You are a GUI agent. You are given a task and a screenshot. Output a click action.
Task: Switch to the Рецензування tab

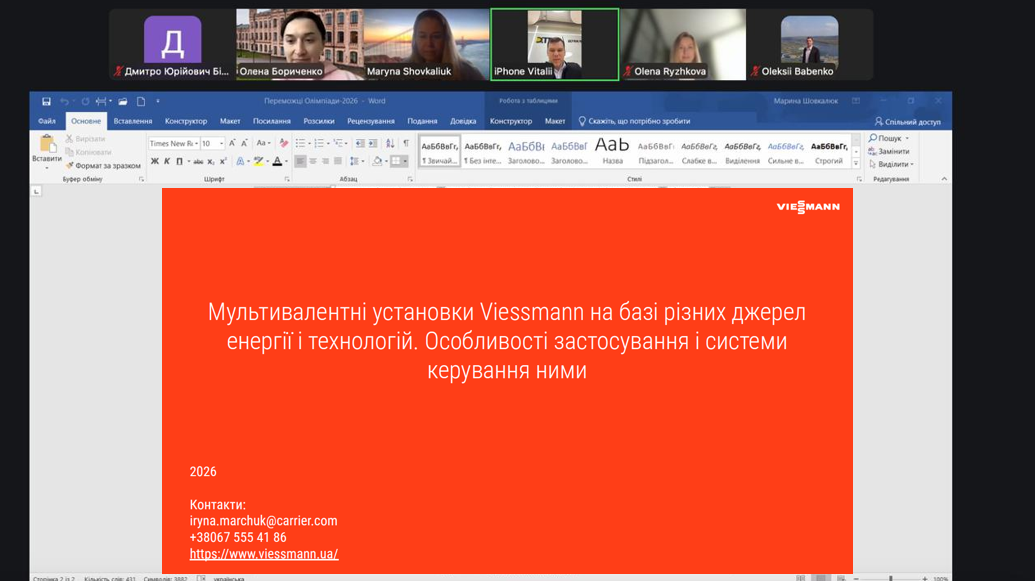point(370,121)
